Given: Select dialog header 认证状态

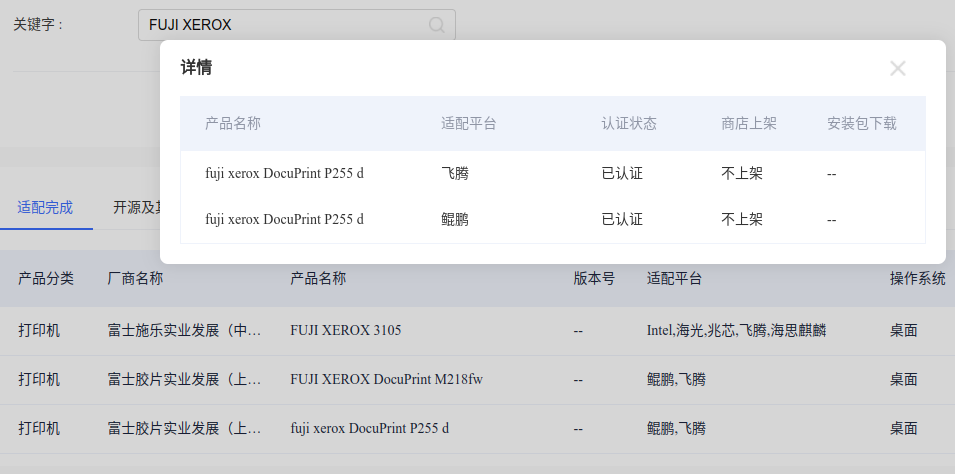Looking at the screenshot, I should point(629,124).
